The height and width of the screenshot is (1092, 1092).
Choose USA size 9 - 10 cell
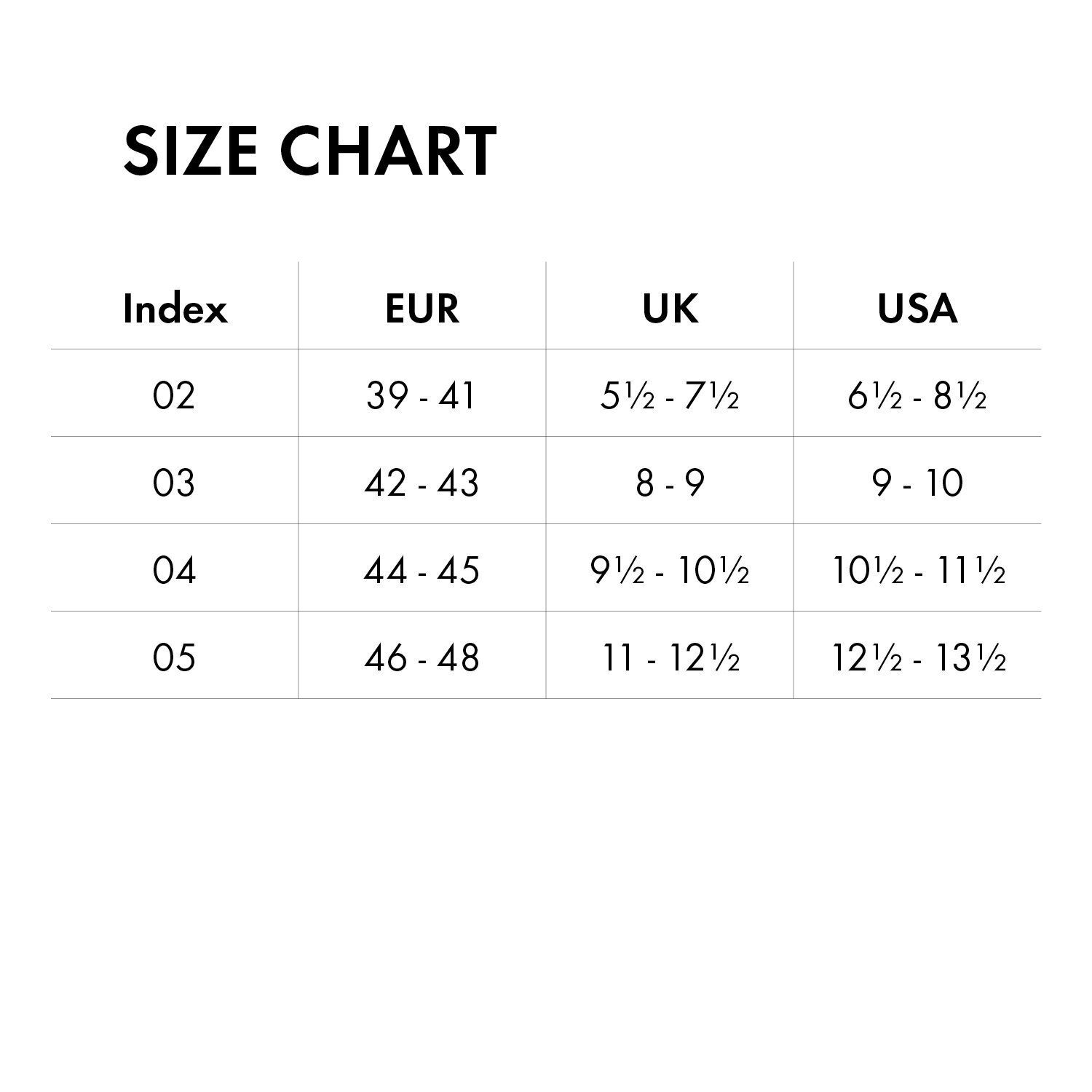coord(917,483)
